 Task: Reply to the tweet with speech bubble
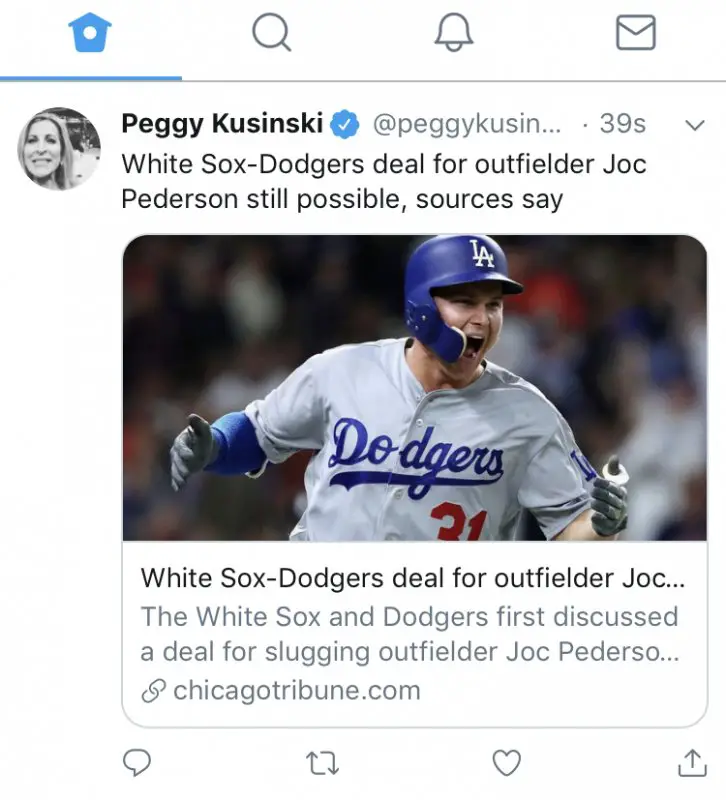[137, 764]
